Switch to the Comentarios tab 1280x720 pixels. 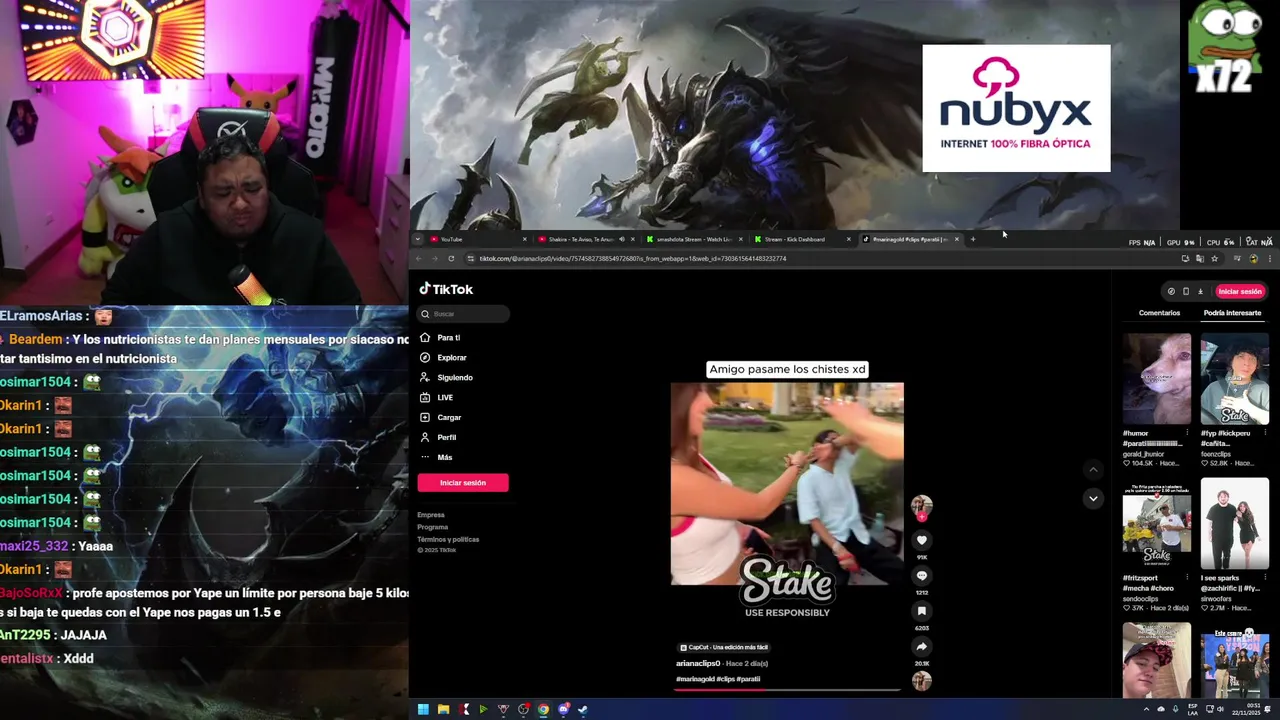pyautogui.click(x=1159, y=313)
